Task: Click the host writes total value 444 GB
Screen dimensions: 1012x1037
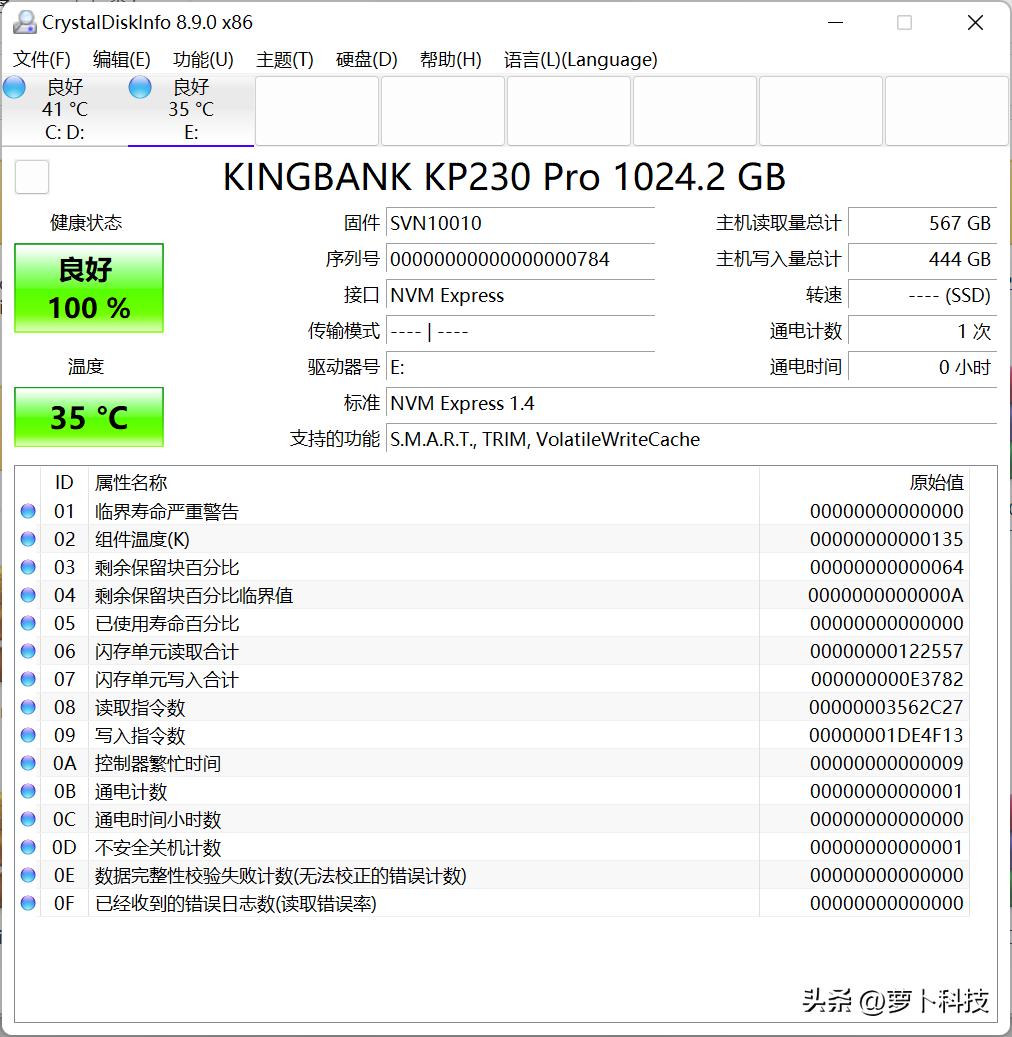Action: coord(922,259)
